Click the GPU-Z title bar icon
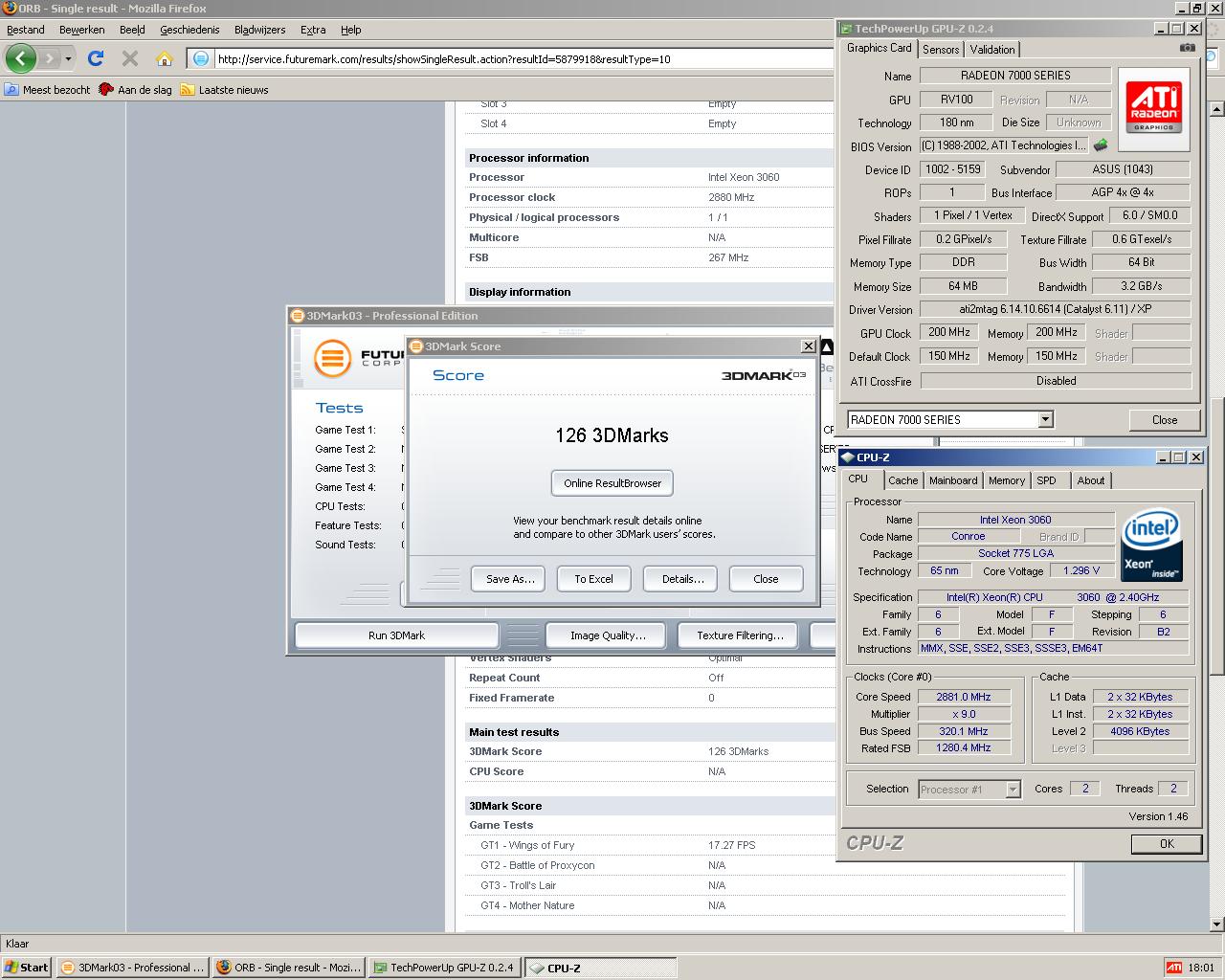Screen dimensions: 1225x980 pos(846,29)
